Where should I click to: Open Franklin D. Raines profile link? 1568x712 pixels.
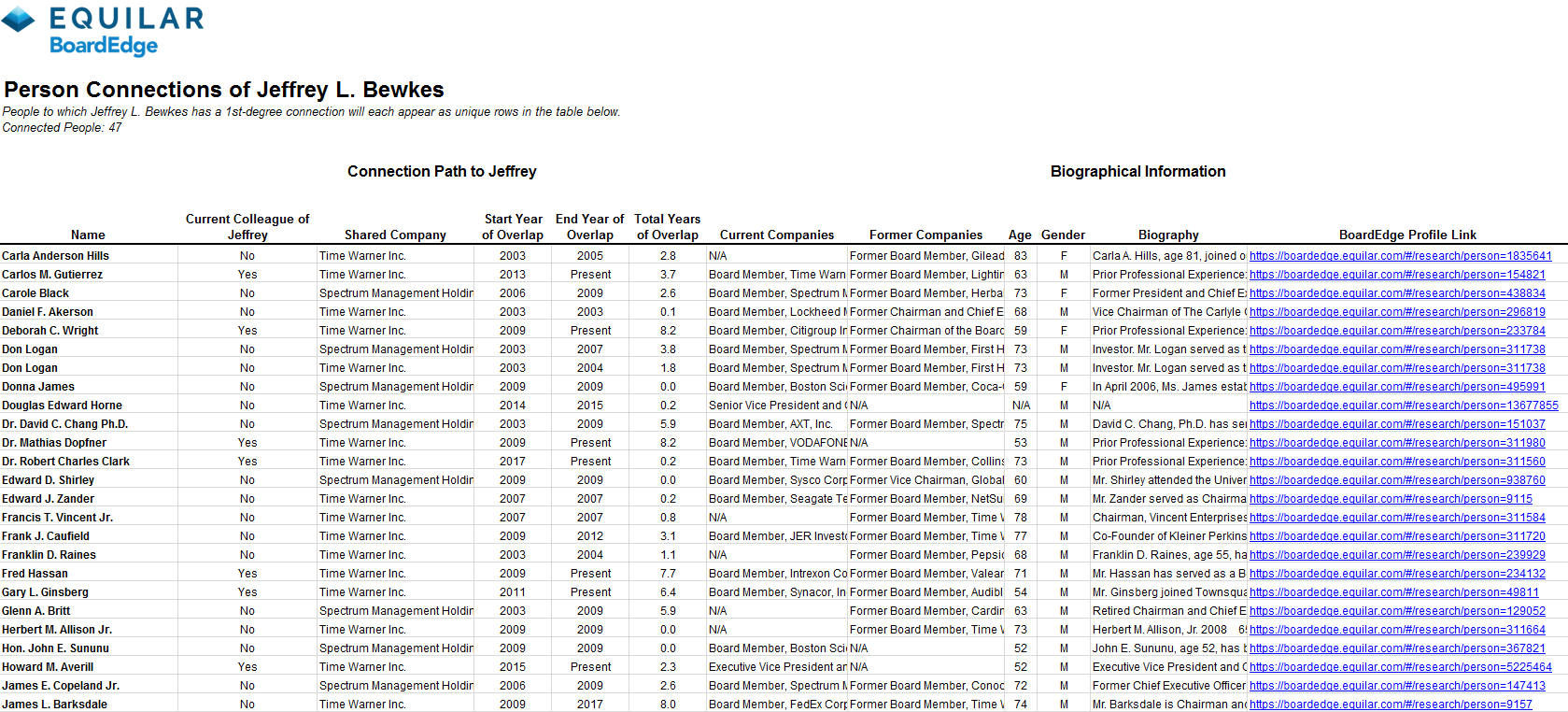coord(1397,555)
